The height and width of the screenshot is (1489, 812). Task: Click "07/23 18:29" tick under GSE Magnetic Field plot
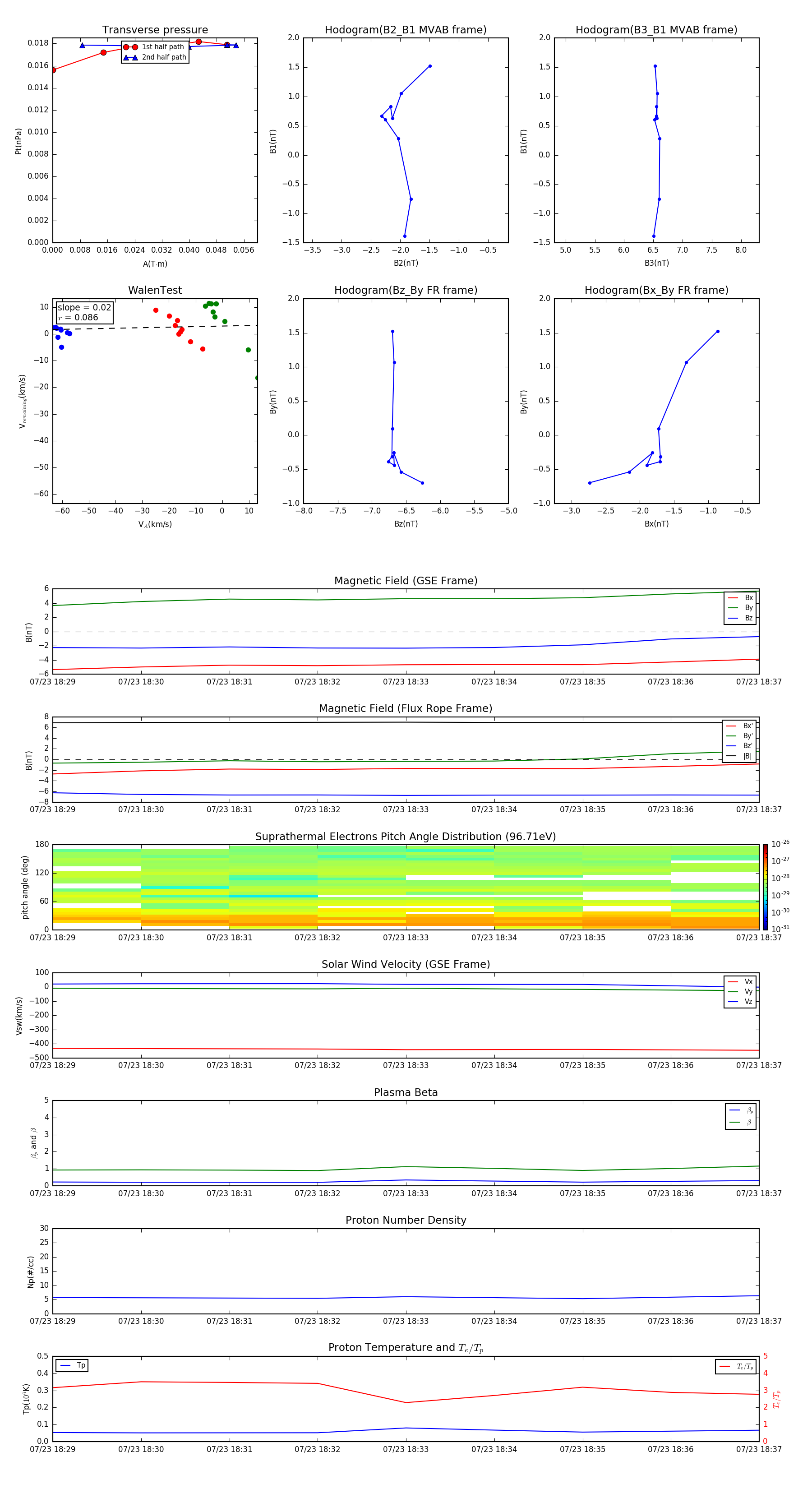(x=53, y=682)
